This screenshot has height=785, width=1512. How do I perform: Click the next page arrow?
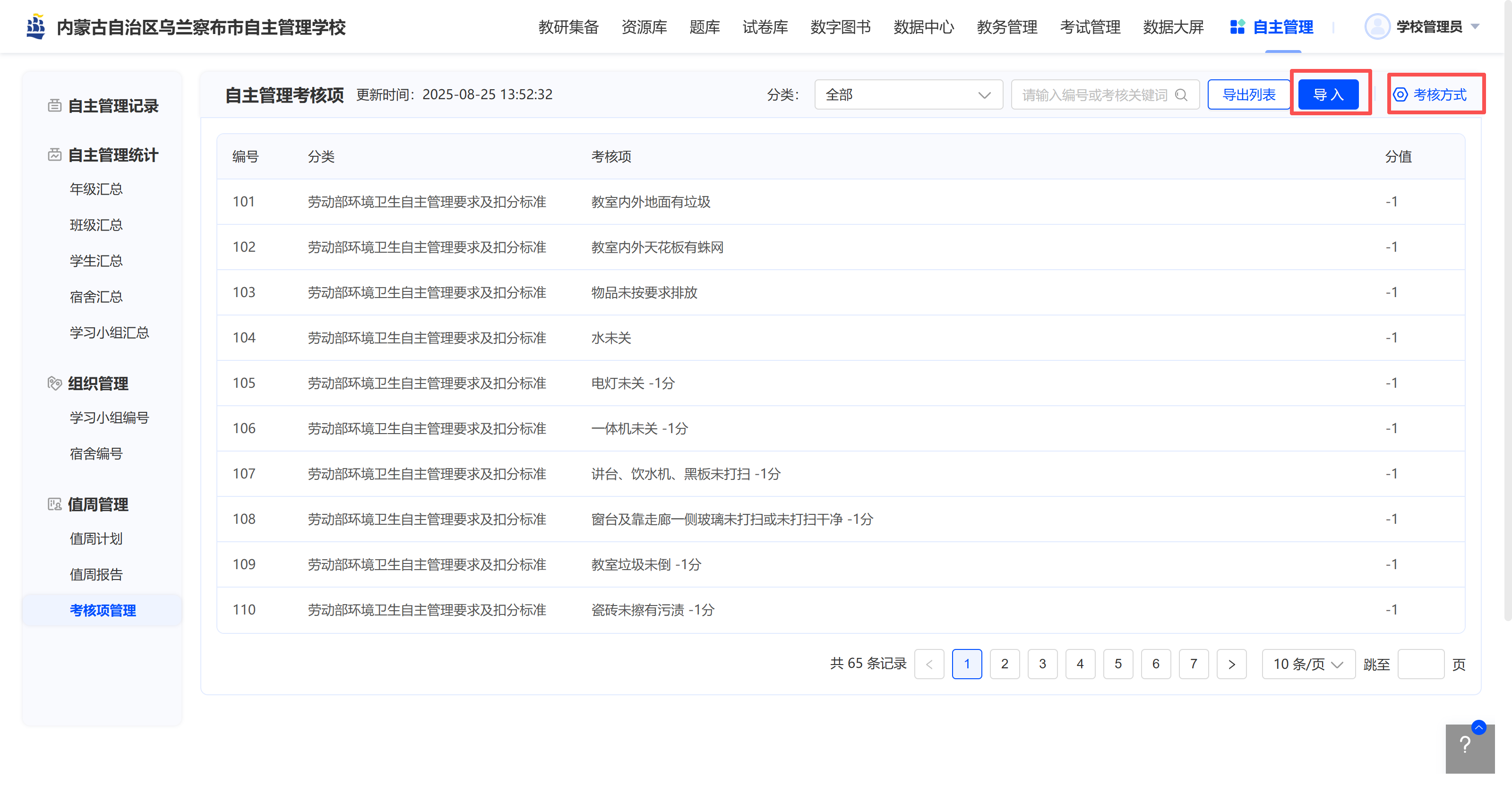tap(1231, 664)
